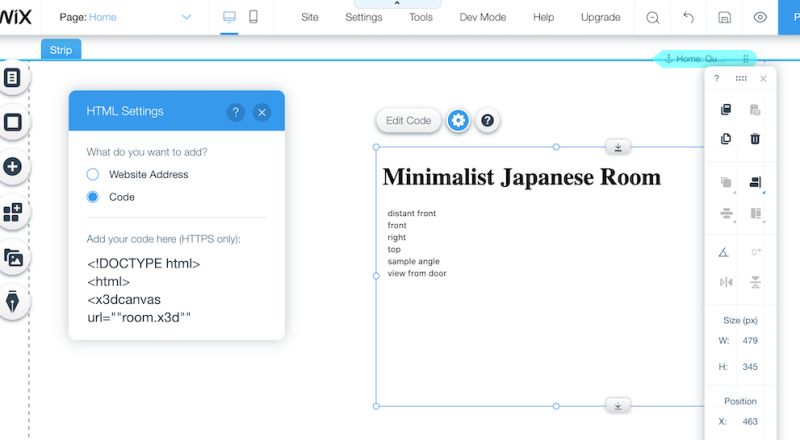Open HTML settings gear button
Viewport: 800px width, 440px height.
(458, 120)
